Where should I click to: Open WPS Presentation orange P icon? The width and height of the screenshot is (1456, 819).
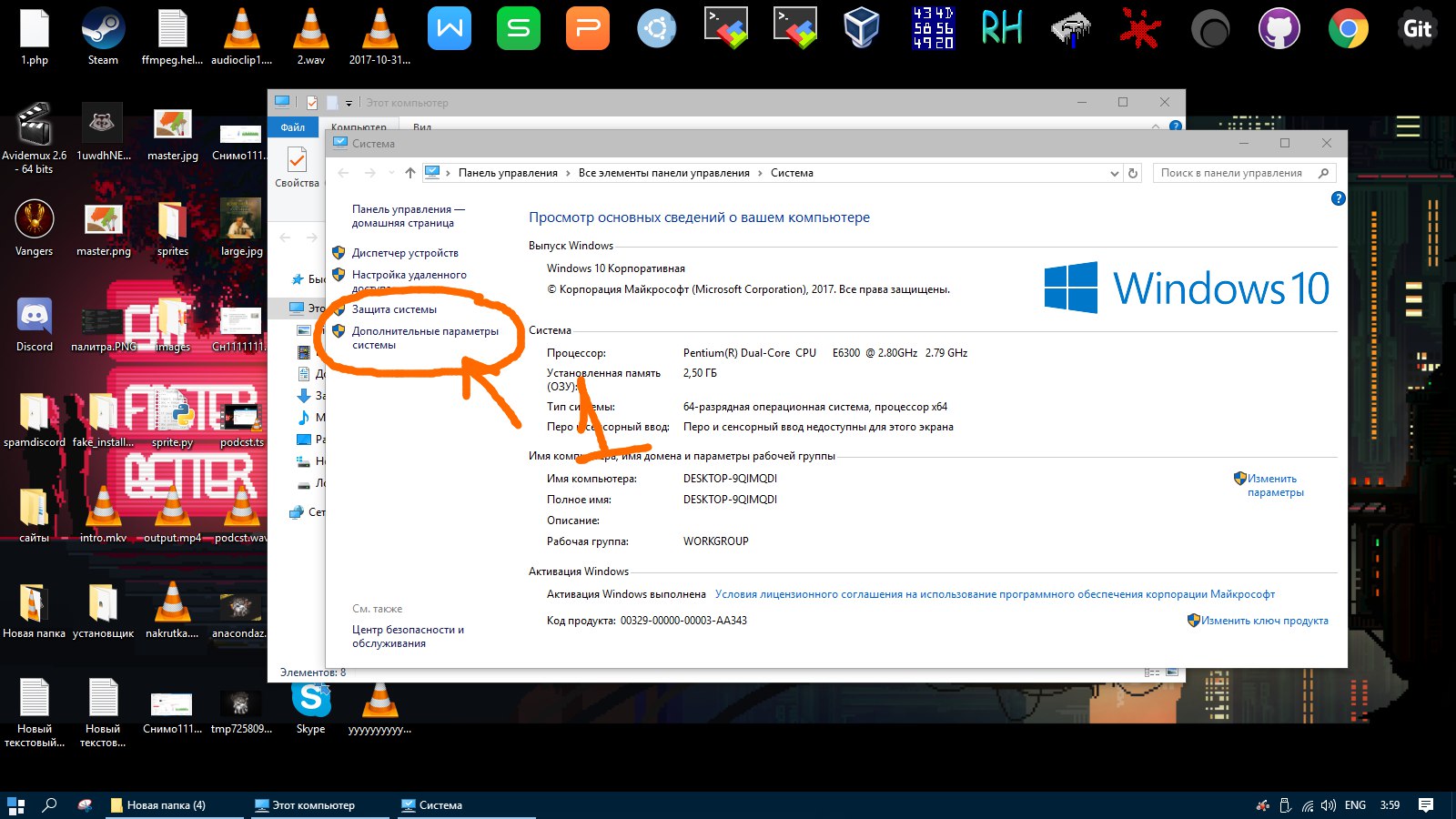(588, 28)
